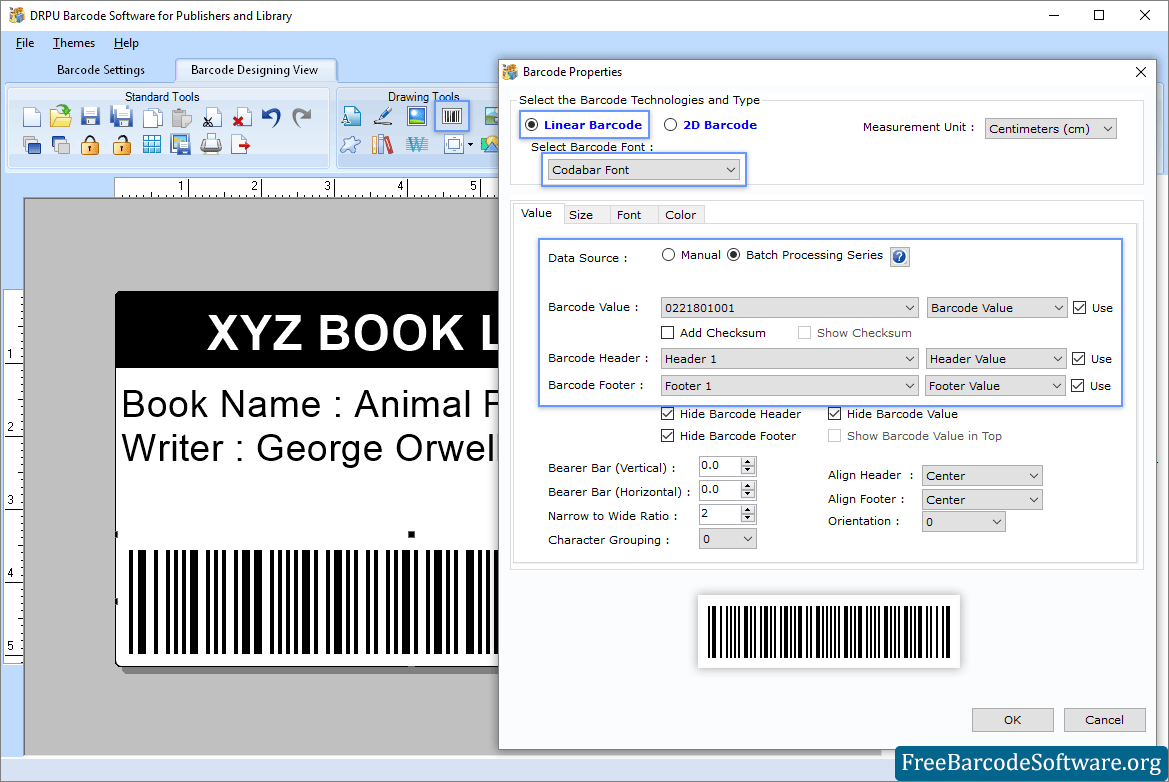
Task: Open Align Footer Center dropdown
Action: (983, 499)
